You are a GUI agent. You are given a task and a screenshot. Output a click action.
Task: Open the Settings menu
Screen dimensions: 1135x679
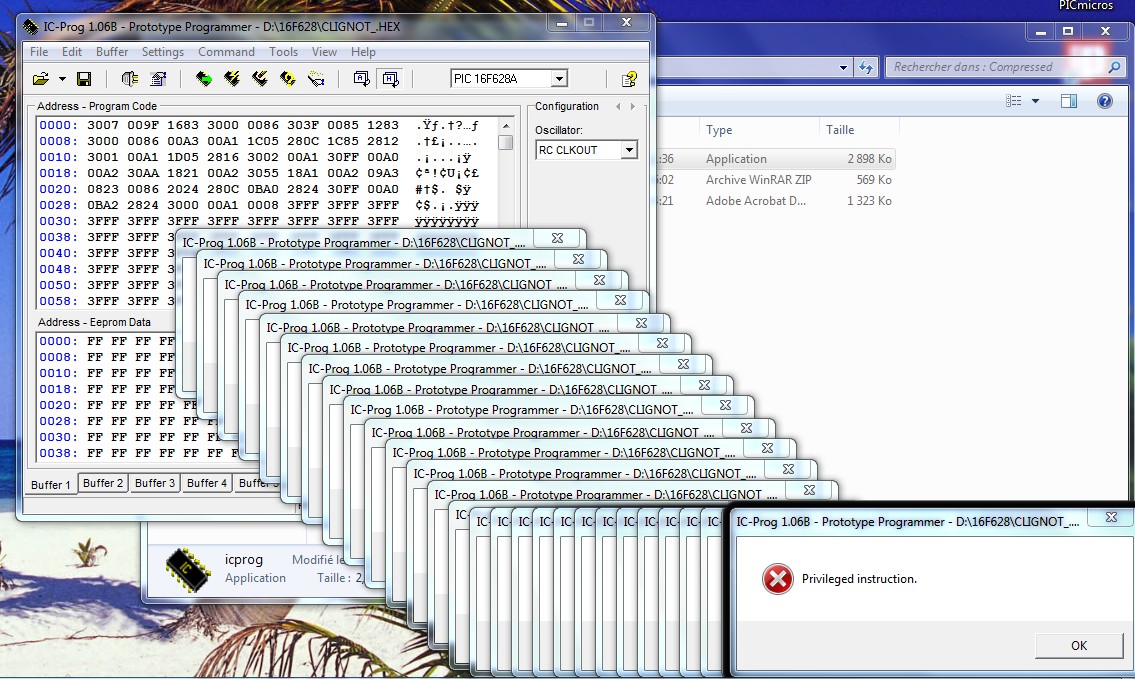(163, 51)
